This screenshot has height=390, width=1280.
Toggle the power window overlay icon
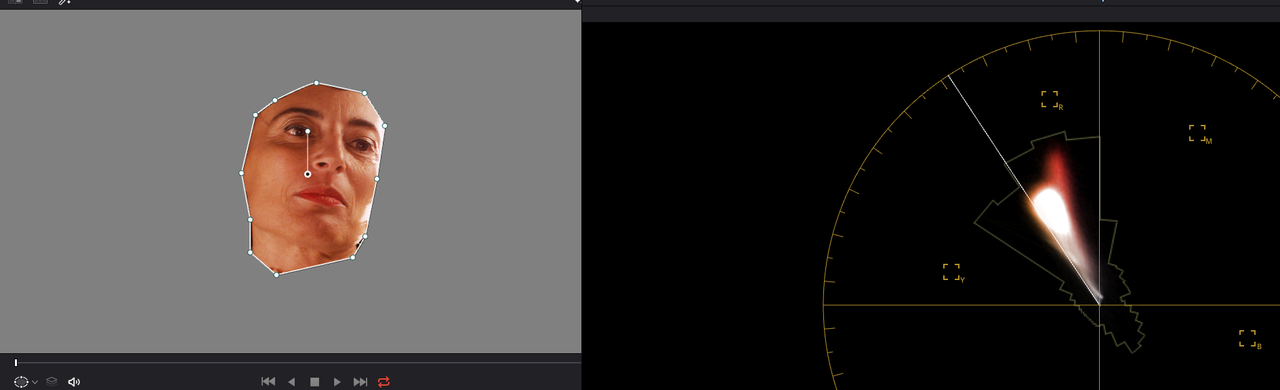tap(21, 381)
